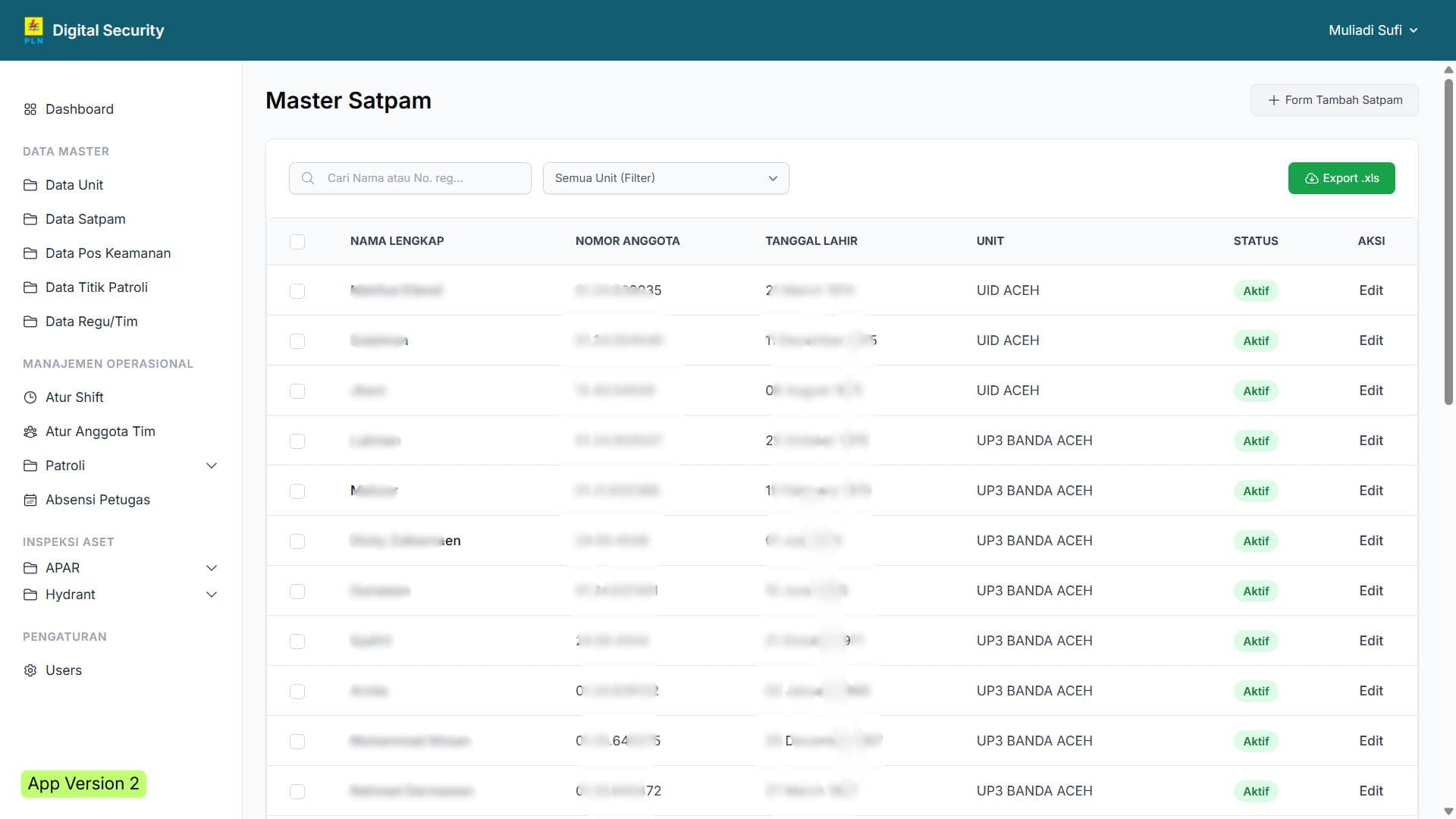Open Data Titik Patroli menu item
Viewport: 1456px width, 819px height.
coord(96,287)
